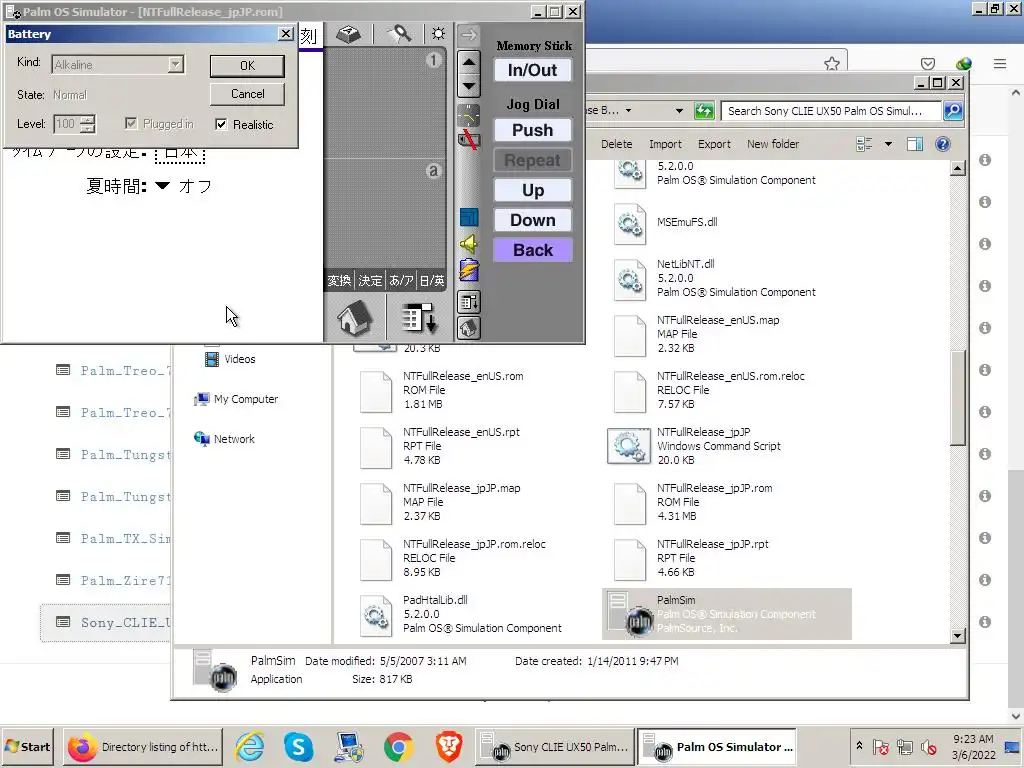Open the clock icon in simulator sidebar

(468, 116)
